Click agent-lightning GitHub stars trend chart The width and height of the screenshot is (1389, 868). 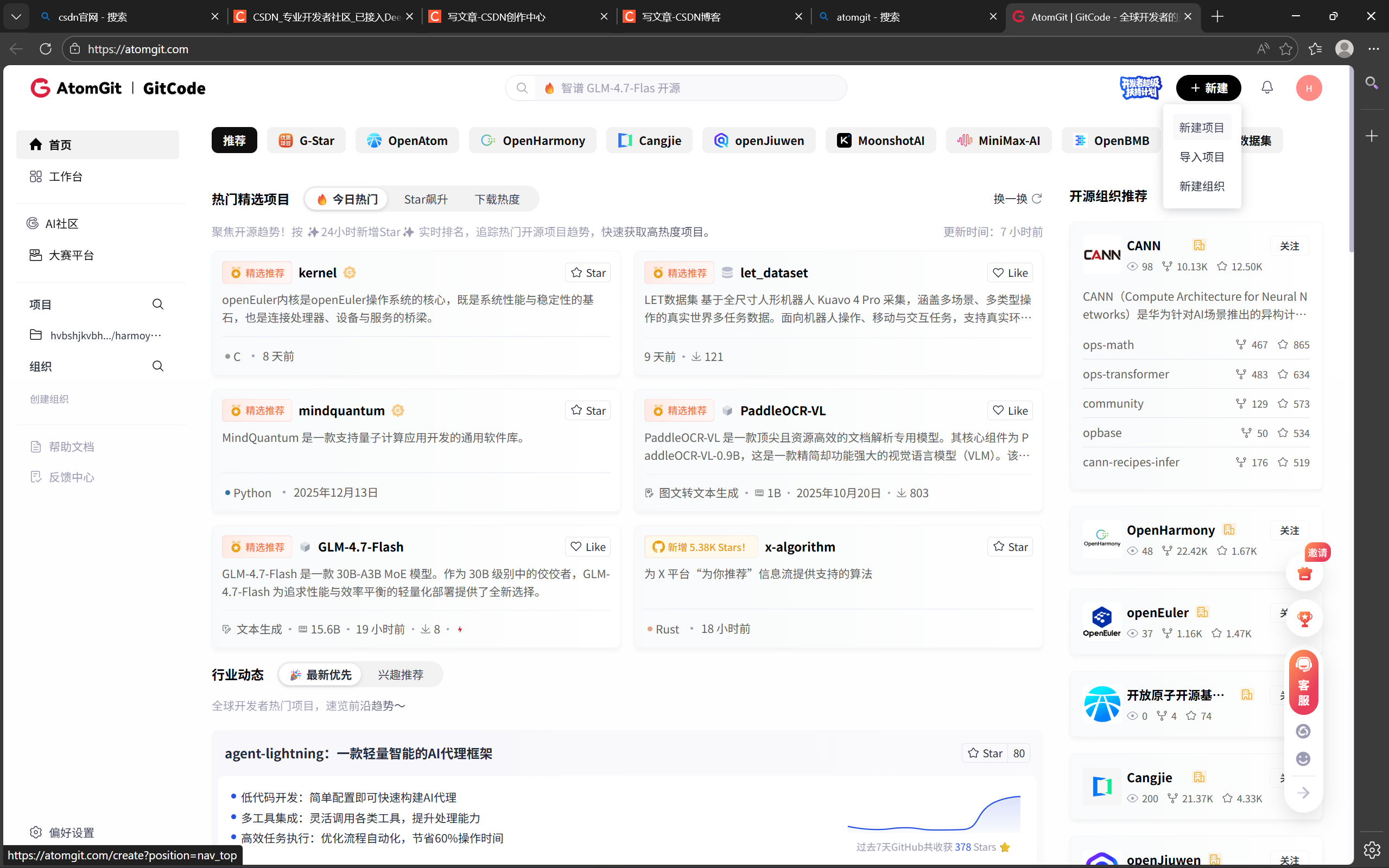tap(934, 814)
